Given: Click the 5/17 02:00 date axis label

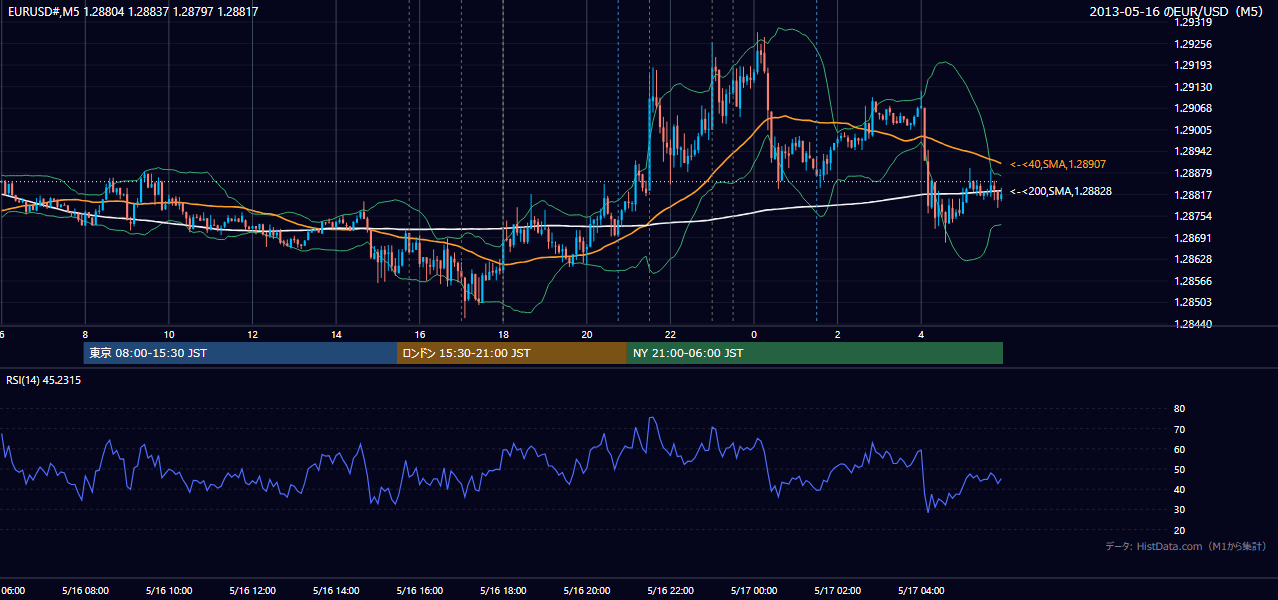Looking at the screenshot, I should pos(836,590).
